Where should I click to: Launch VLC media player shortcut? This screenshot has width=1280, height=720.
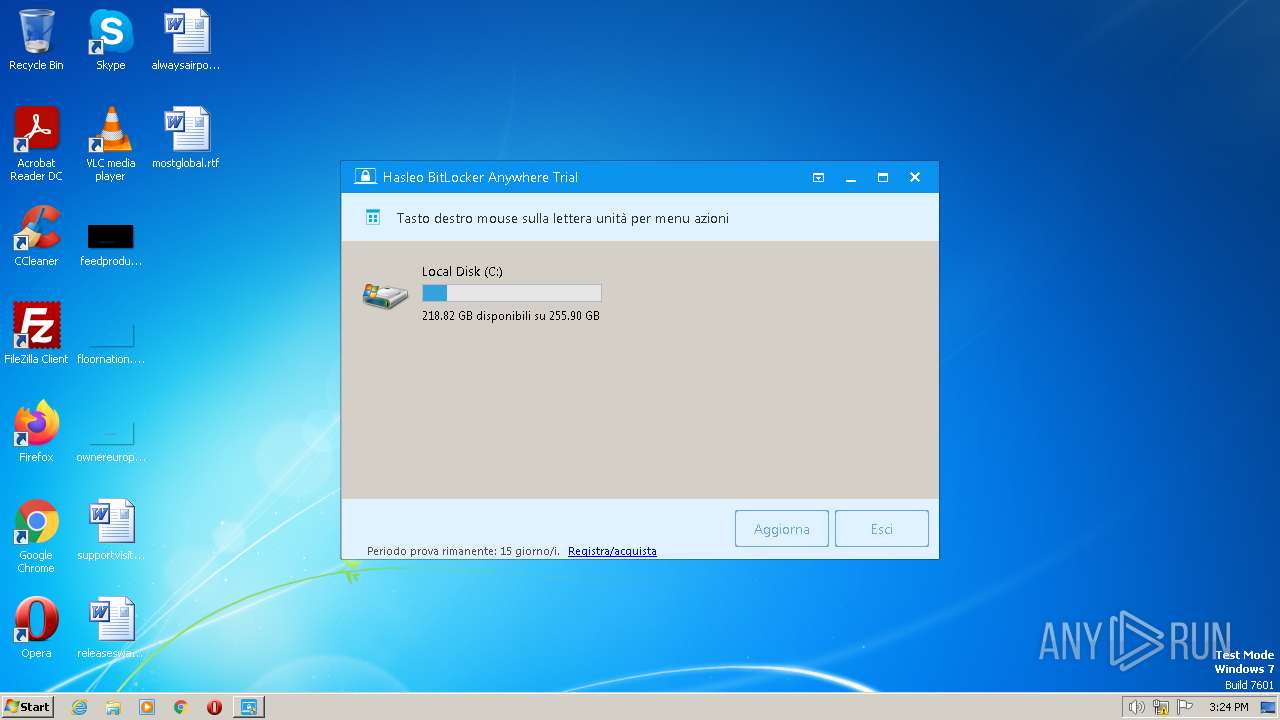click(x=110, y=144)
